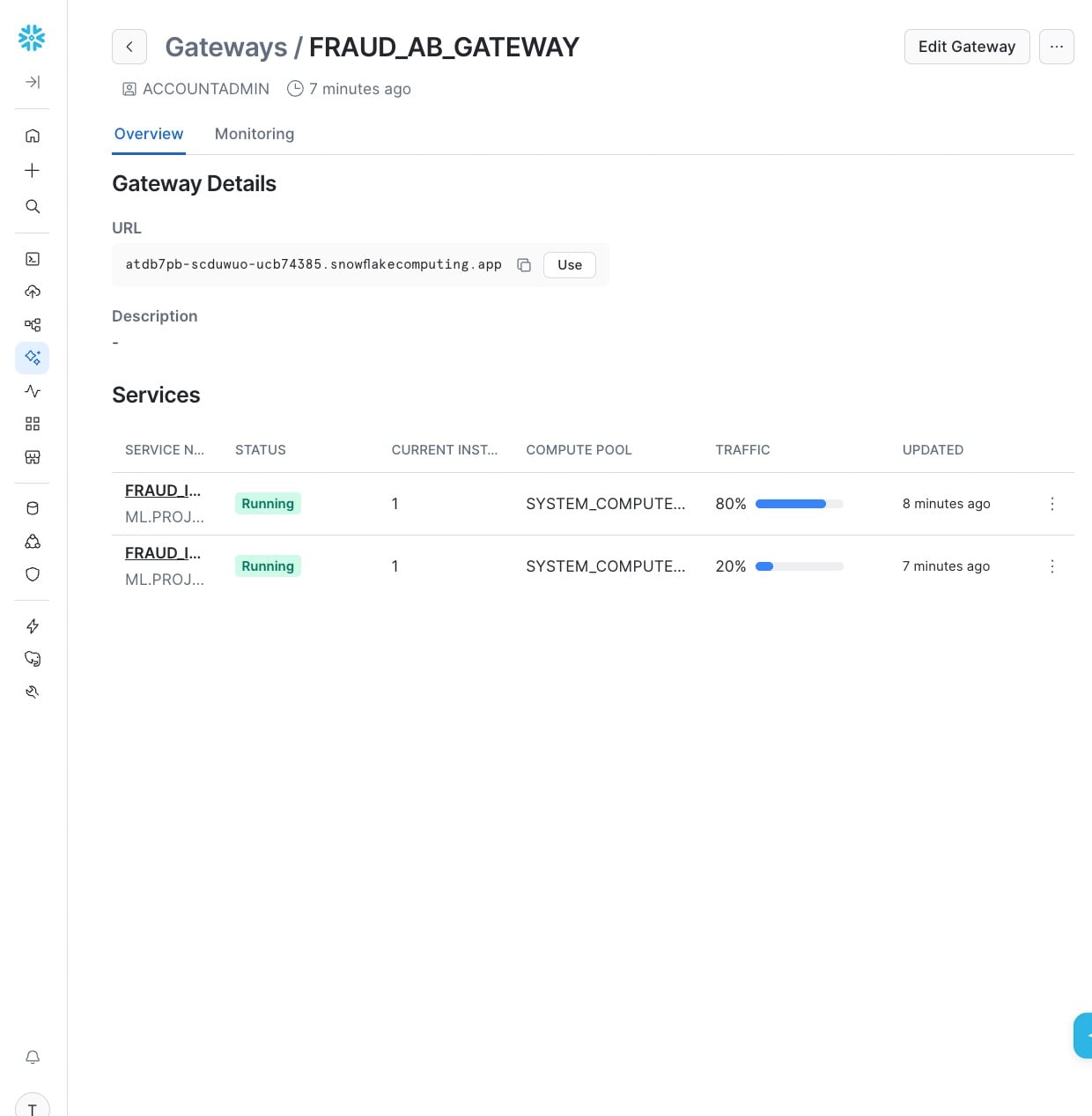Click the Snowflake logo icon
Screen dimensions: 1092x1116
point(32,38)
